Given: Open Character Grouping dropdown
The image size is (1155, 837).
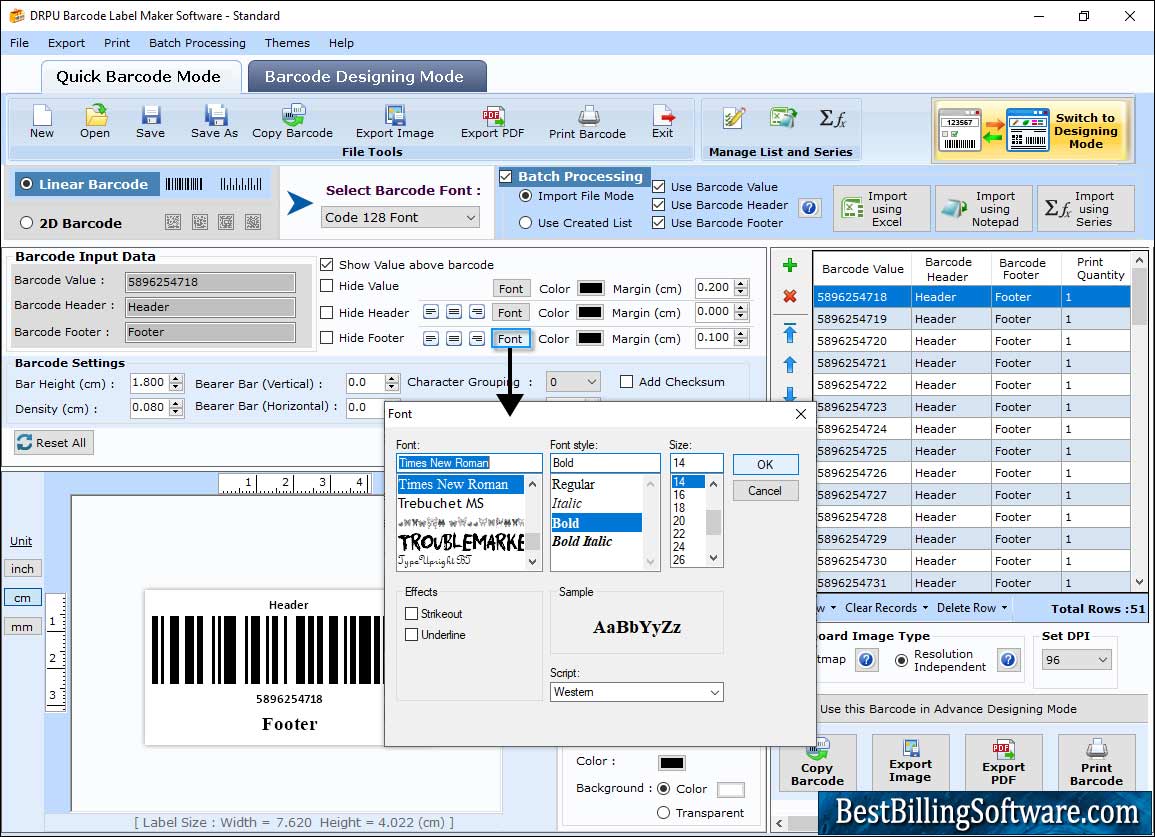Looking at the screenshot, I should (x=572, y=382).
